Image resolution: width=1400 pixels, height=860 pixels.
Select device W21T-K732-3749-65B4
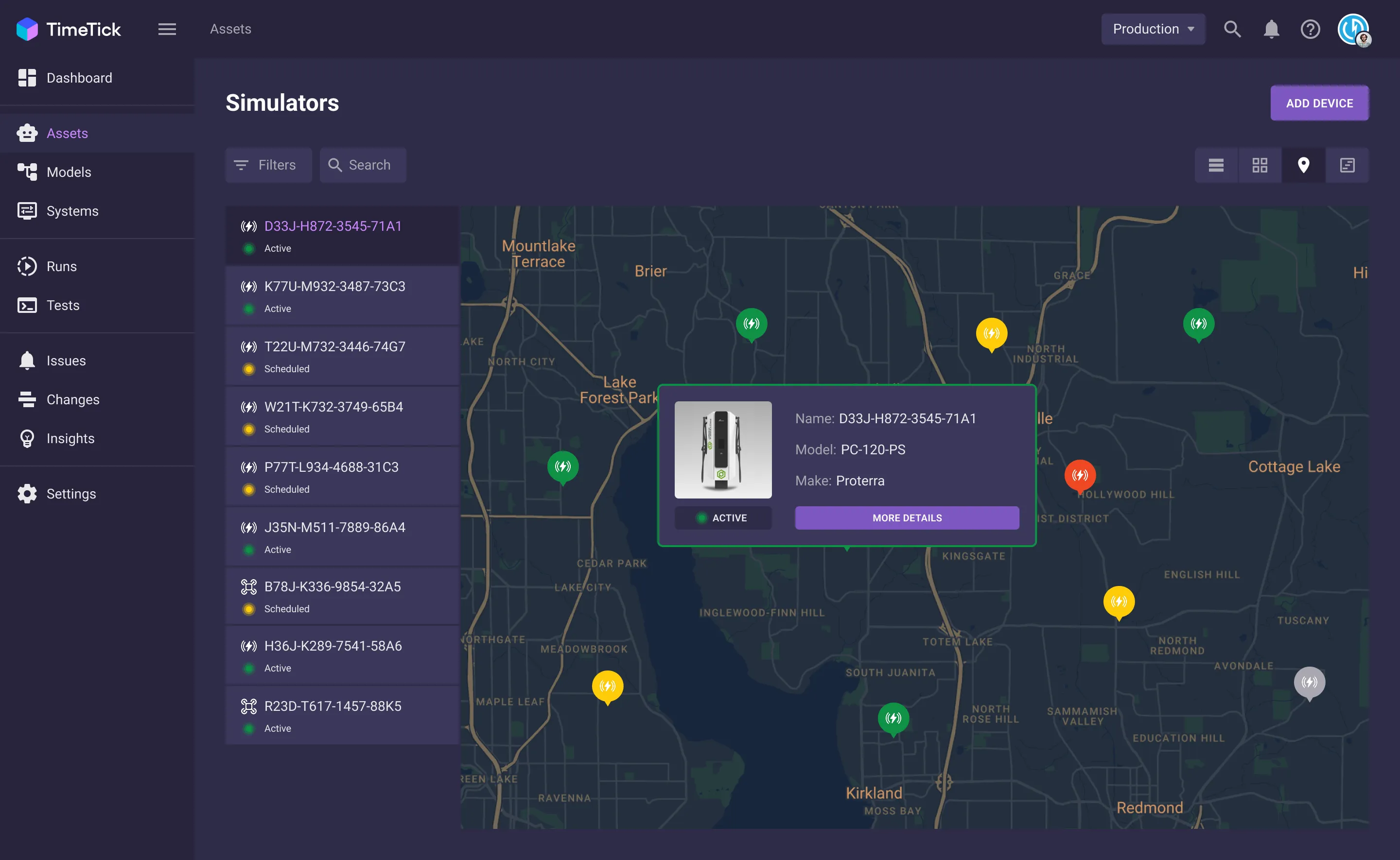[x=342, y=416]
